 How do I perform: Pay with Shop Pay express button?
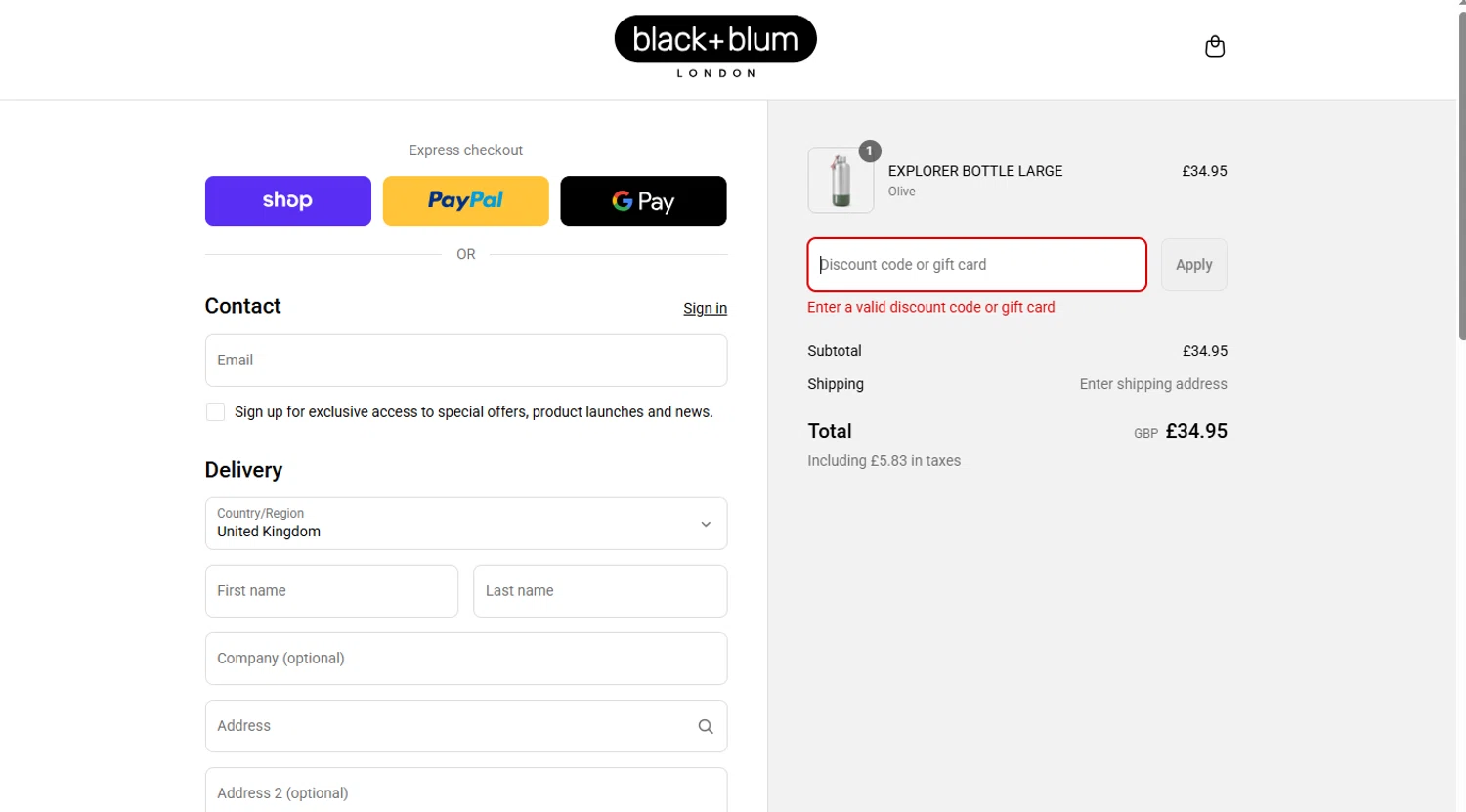(x=288, y=200)
